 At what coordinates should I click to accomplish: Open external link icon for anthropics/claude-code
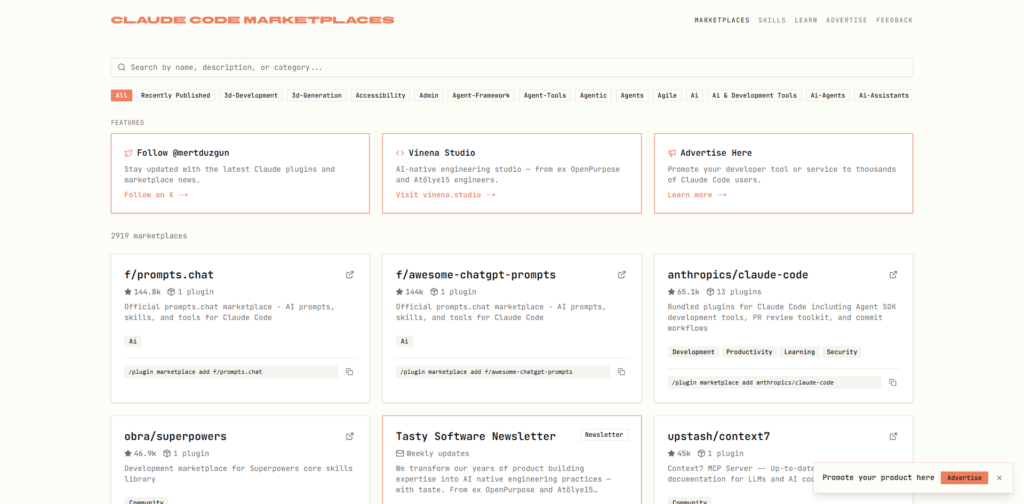pos(893,275)
